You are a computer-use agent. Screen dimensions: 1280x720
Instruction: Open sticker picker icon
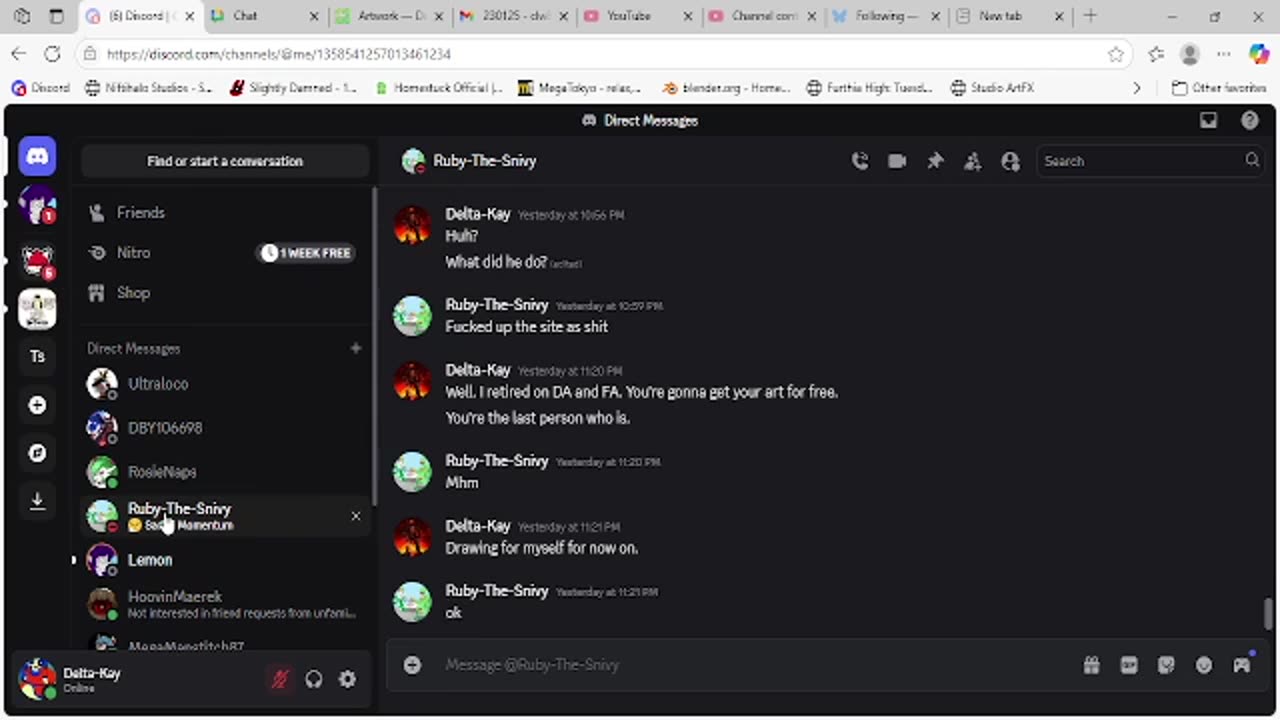1166,665
